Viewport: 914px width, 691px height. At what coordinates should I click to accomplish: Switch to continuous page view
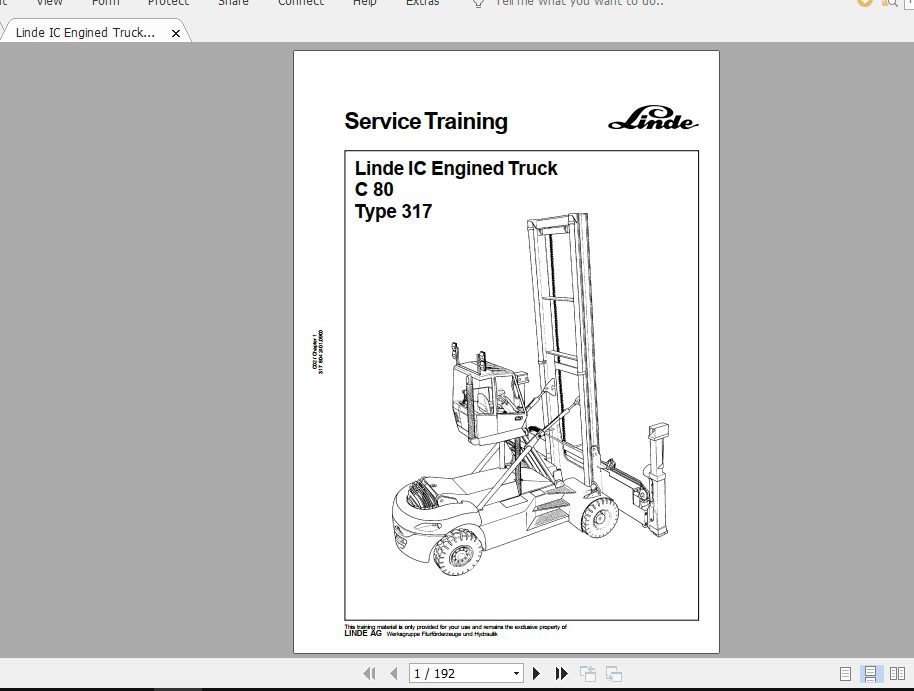coord(870,674)
